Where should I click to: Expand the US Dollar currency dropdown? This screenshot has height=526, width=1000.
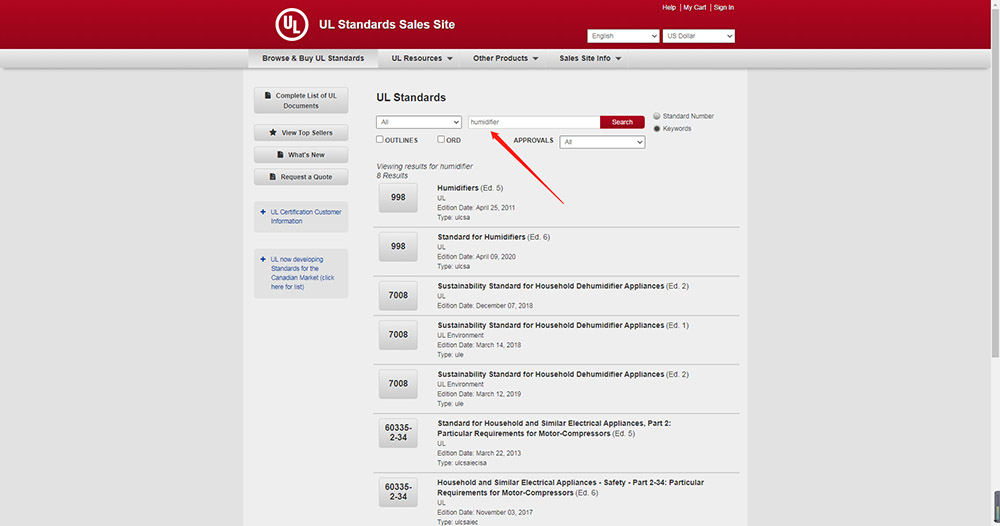[x=698, y=36]
